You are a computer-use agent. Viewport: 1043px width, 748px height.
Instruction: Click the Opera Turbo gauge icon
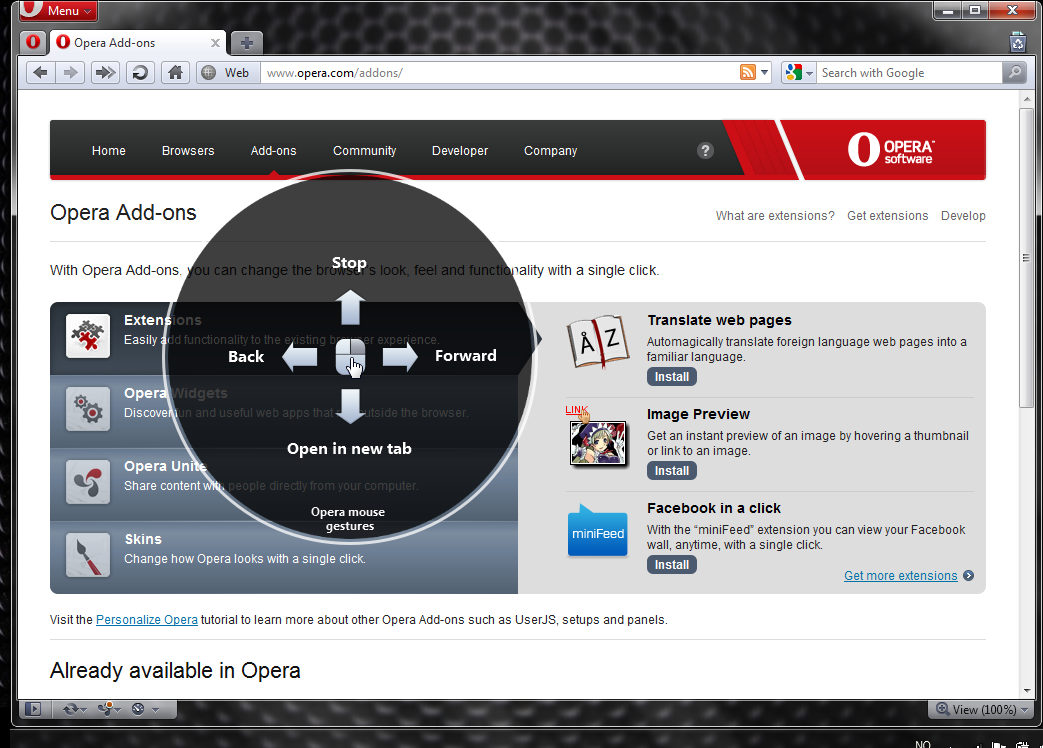coord(138,709)
